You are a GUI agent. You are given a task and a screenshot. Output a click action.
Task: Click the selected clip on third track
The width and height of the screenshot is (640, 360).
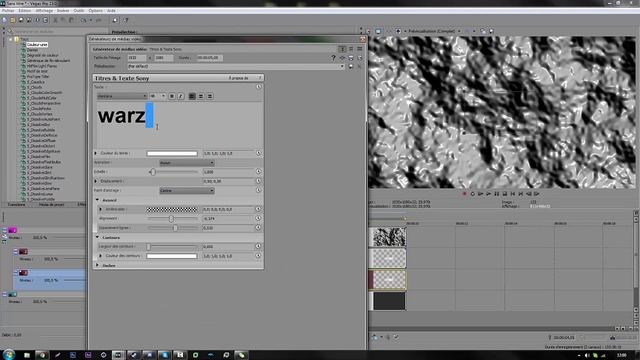pos(387,280)
